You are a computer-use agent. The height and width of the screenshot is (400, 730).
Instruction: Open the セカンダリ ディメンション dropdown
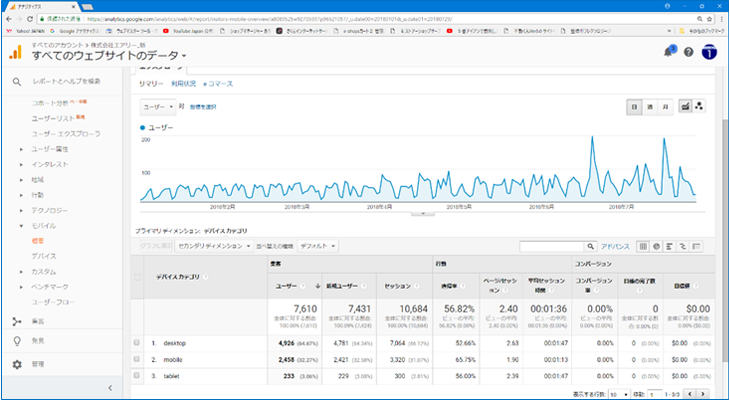pyautogui.click(x=214, y=246)
